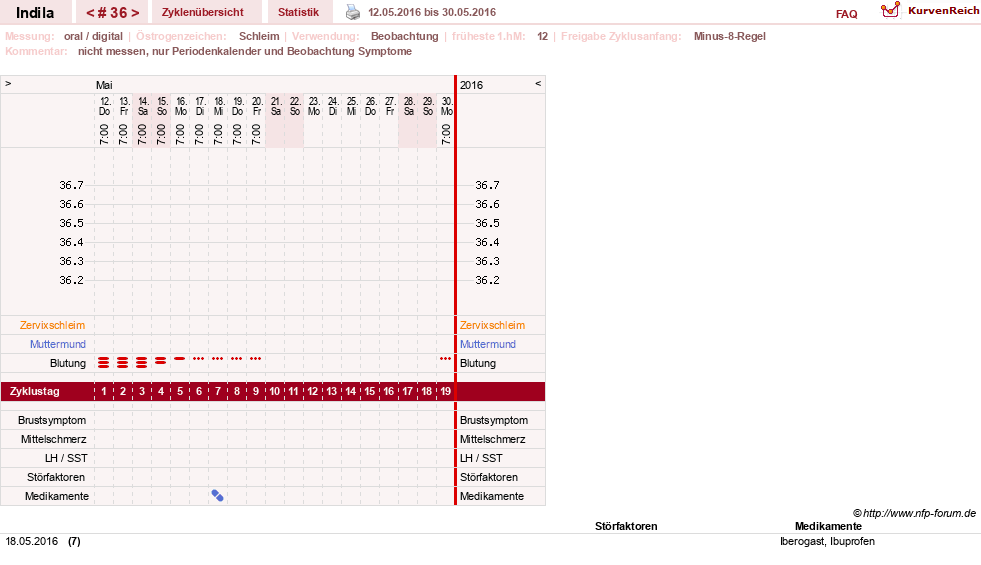Screen dimensions: 981x565
Task: Click date column 12. Do
Action: tap(104, 106)
